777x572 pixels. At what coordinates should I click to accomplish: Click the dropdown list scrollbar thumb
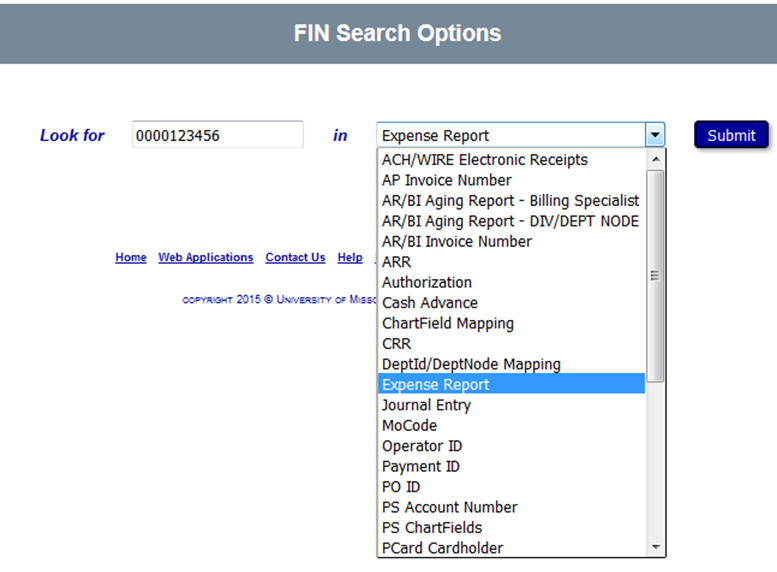coord(655,276)
